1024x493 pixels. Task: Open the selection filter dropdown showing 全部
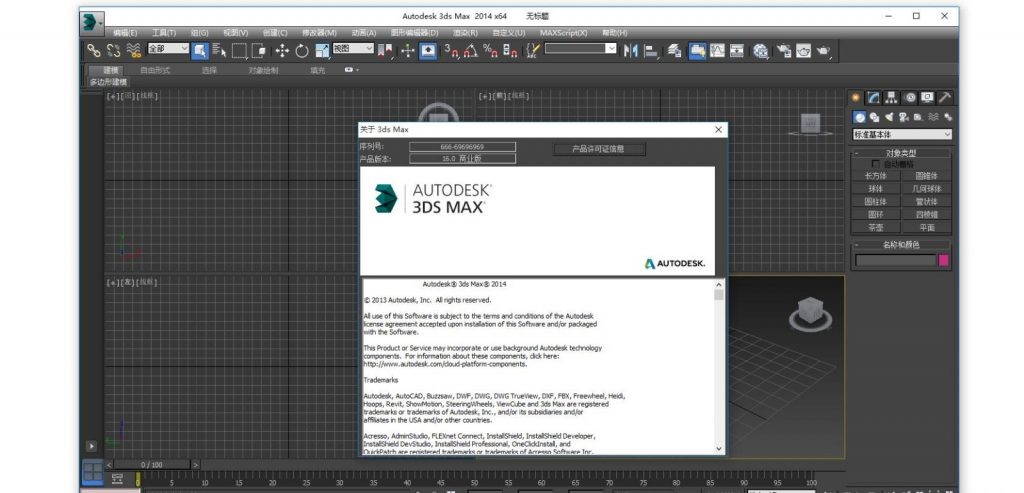(168, 48)
